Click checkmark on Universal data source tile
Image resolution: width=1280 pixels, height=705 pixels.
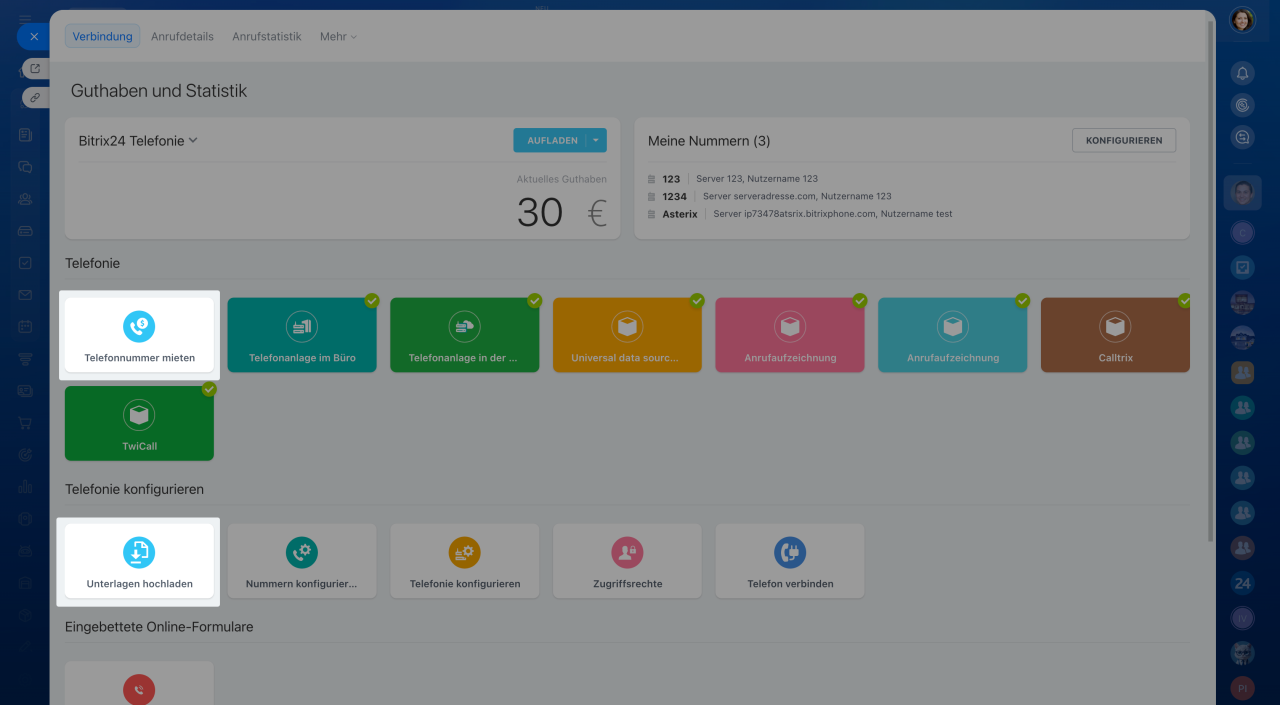click(697, 300)
